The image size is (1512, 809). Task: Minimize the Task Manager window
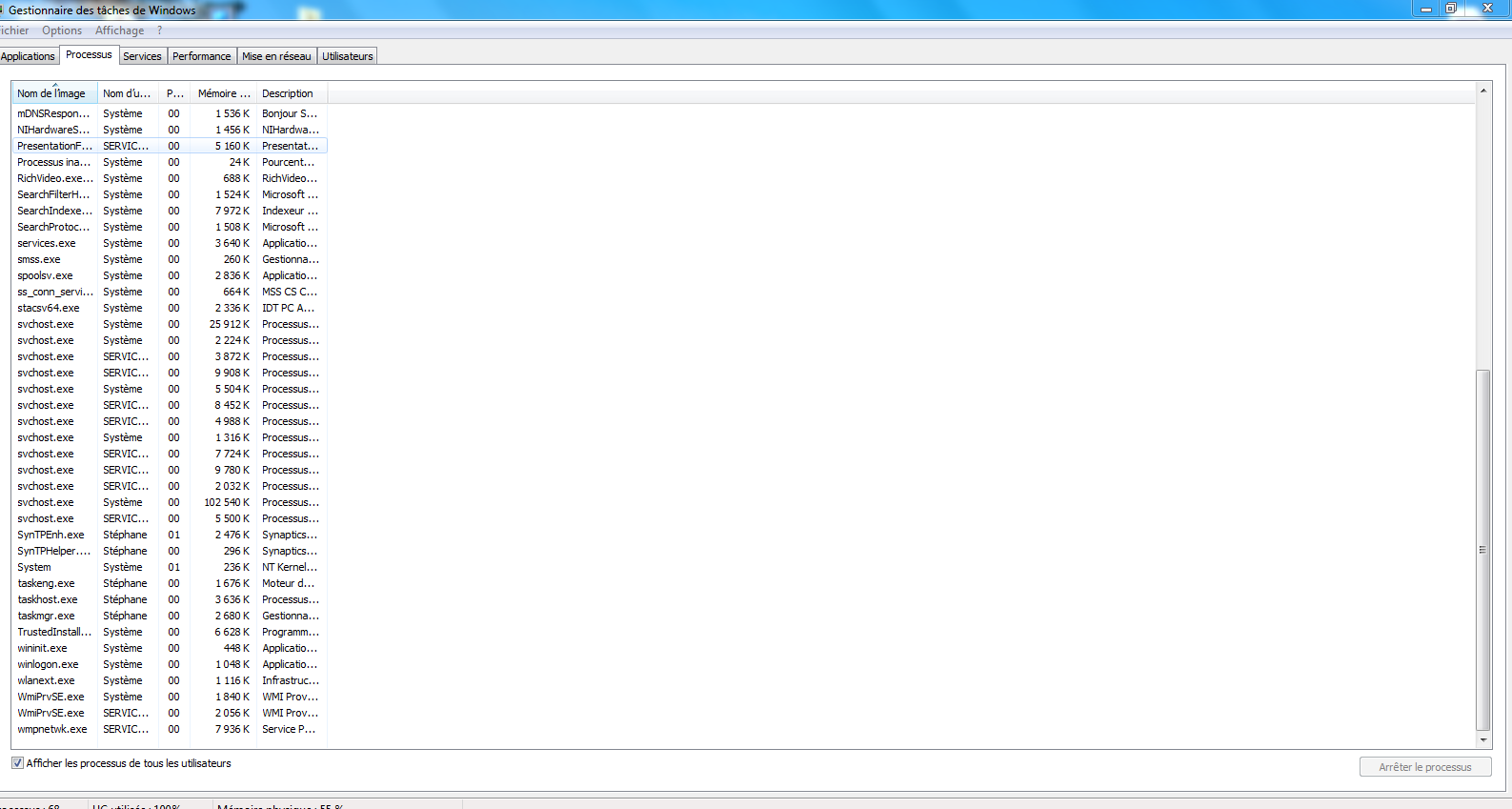pyautogui.click(x=1425, y=9)
